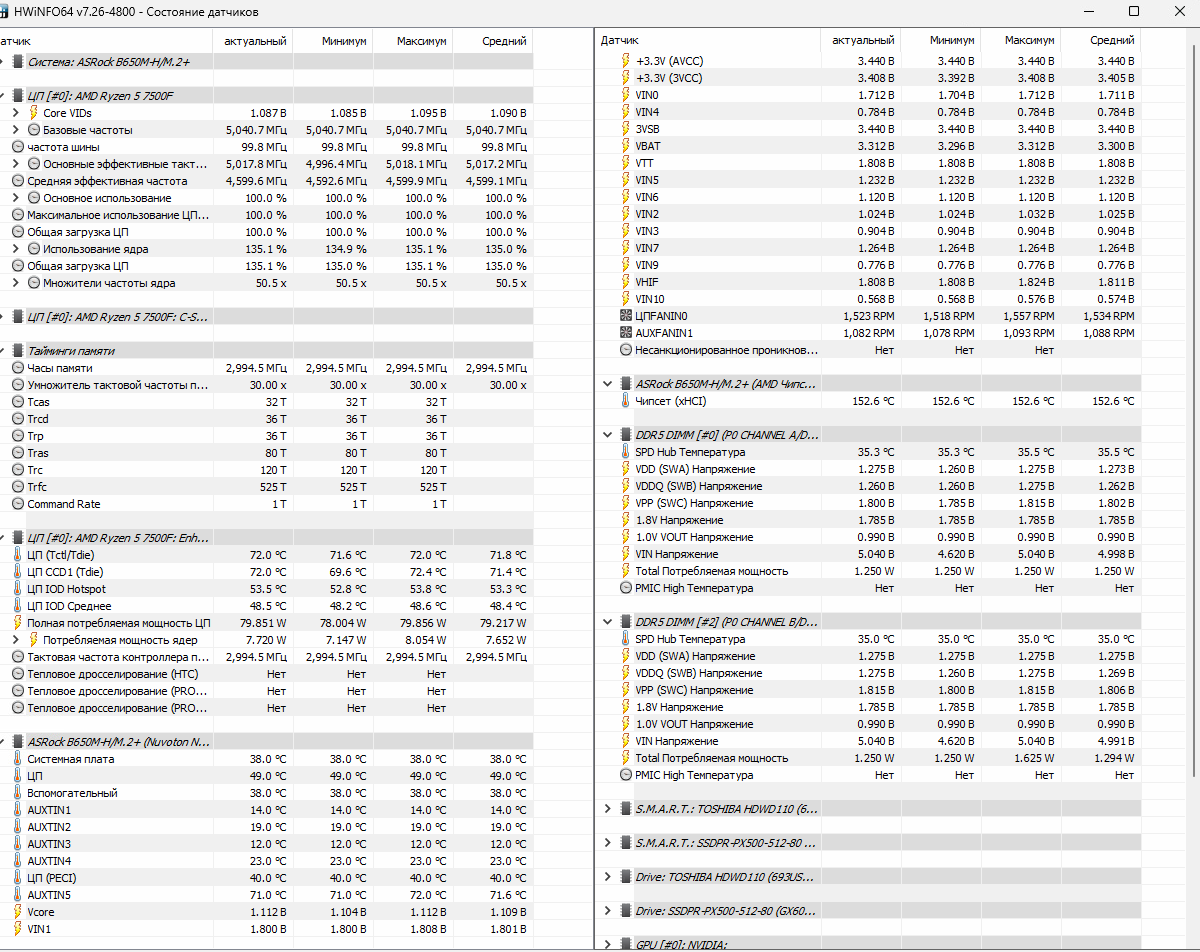
Task: Select the 1,523 RPM value of ЦПFANIN0
Action: pyautogui.click(x=868, y=316)
